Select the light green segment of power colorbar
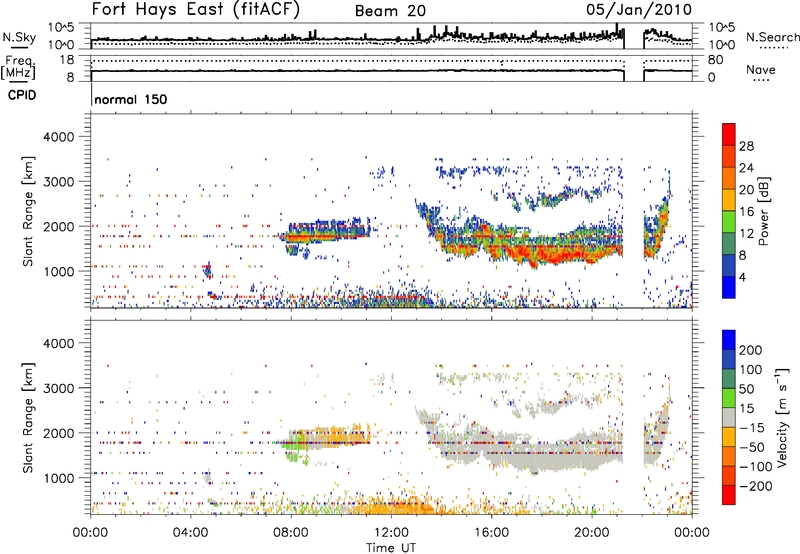 tap(729, 221)
